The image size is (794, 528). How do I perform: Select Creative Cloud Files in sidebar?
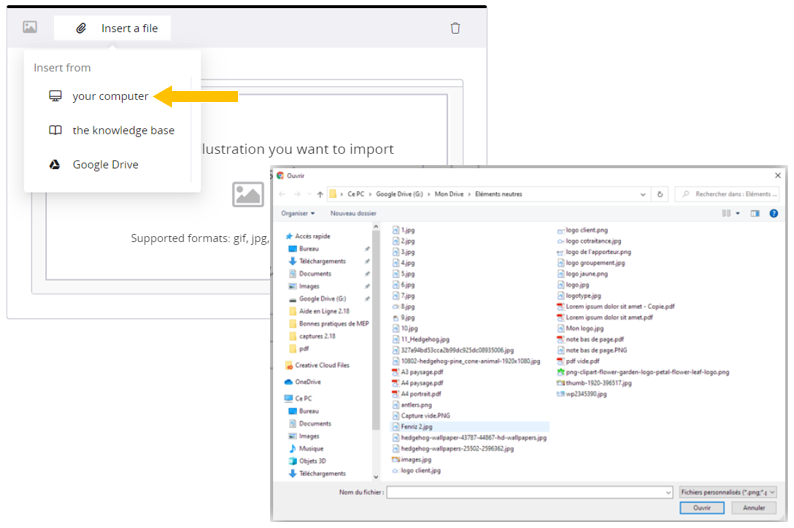321,365
